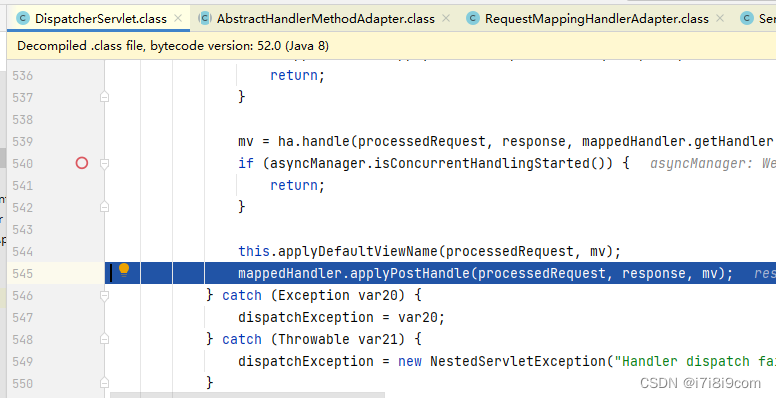Click the RequestMappingHandlerAdapter class file icon
Image resolution: width=776 pixels, height=398 pixels.
click(x=473, y=19)
